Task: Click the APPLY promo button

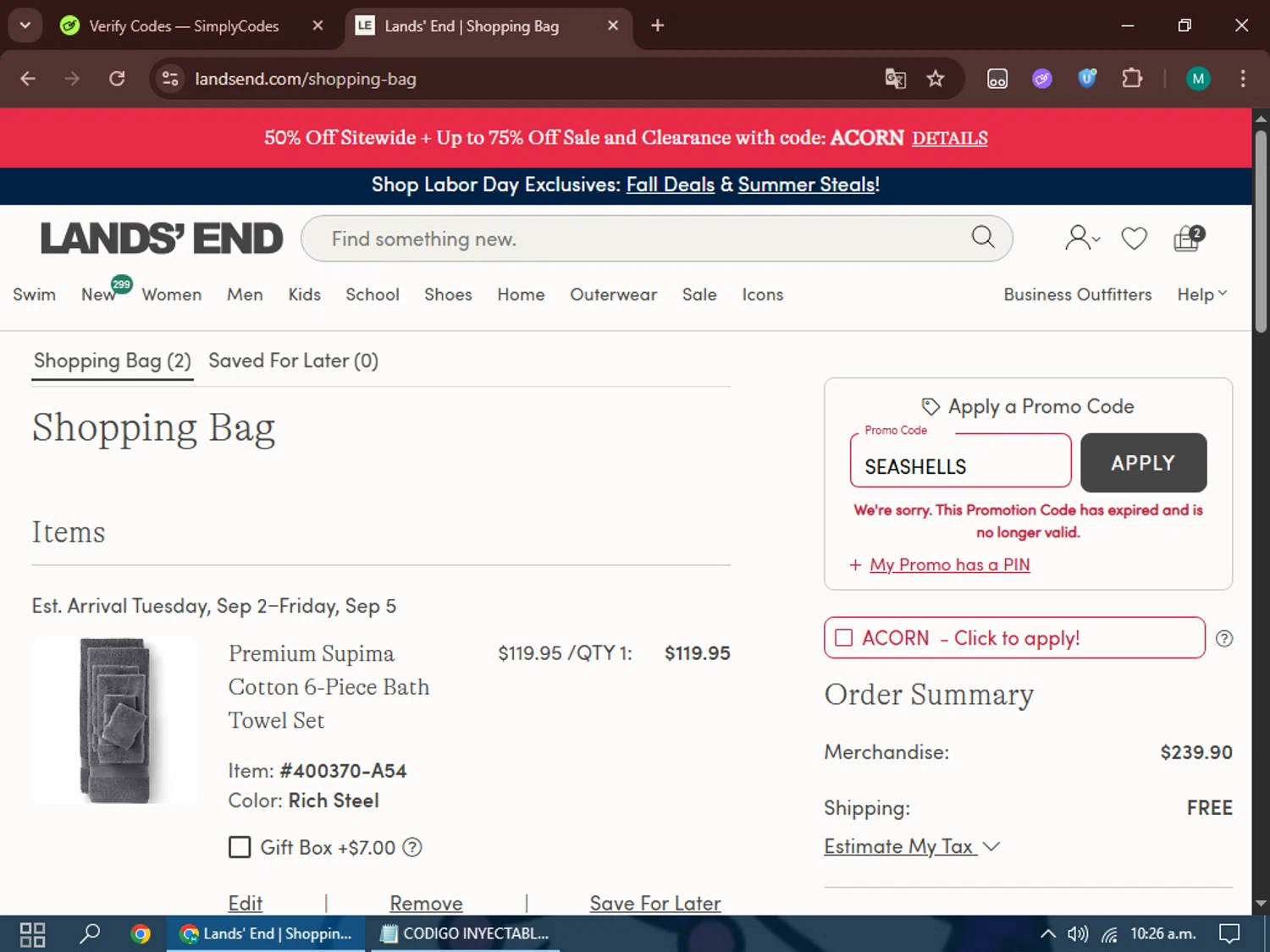Action: coord(1143,463)
